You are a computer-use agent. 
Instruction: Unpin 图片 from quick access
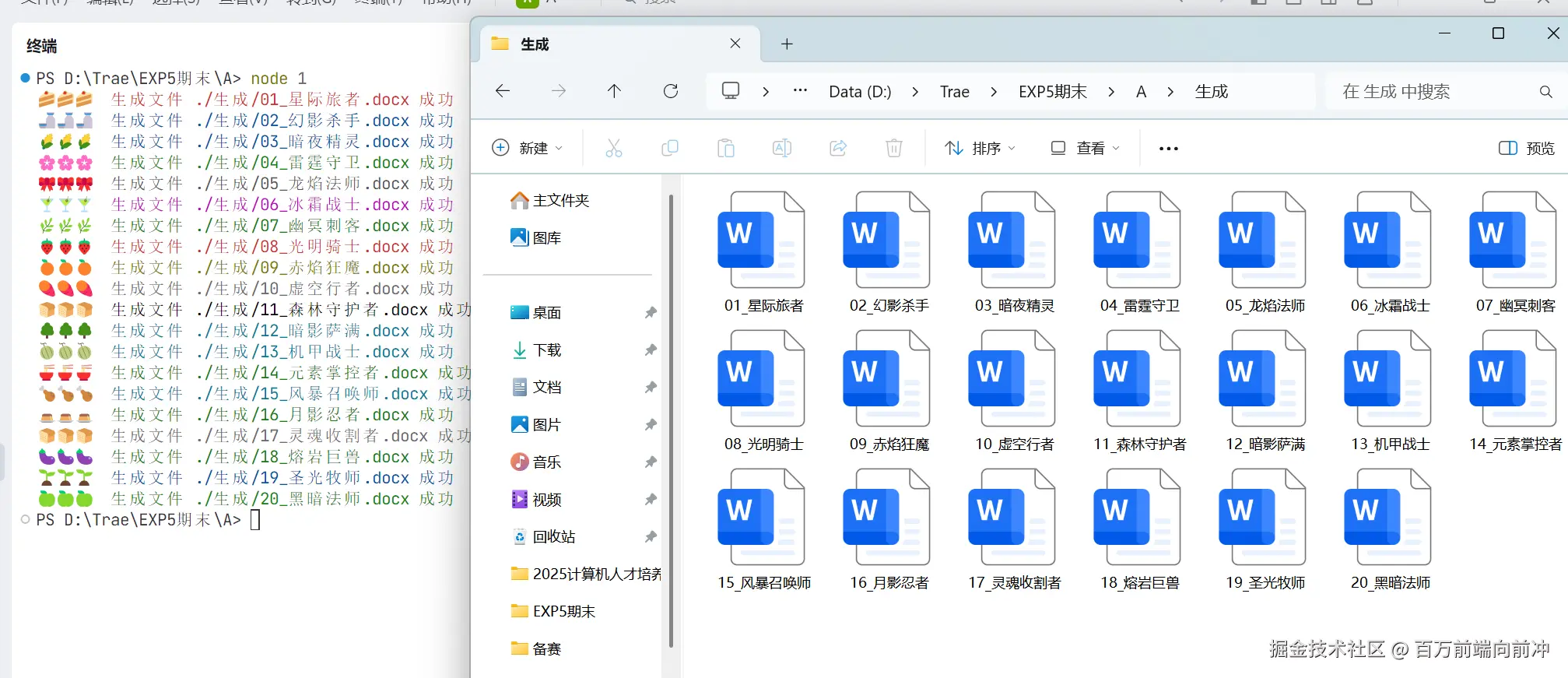[651, 424]
